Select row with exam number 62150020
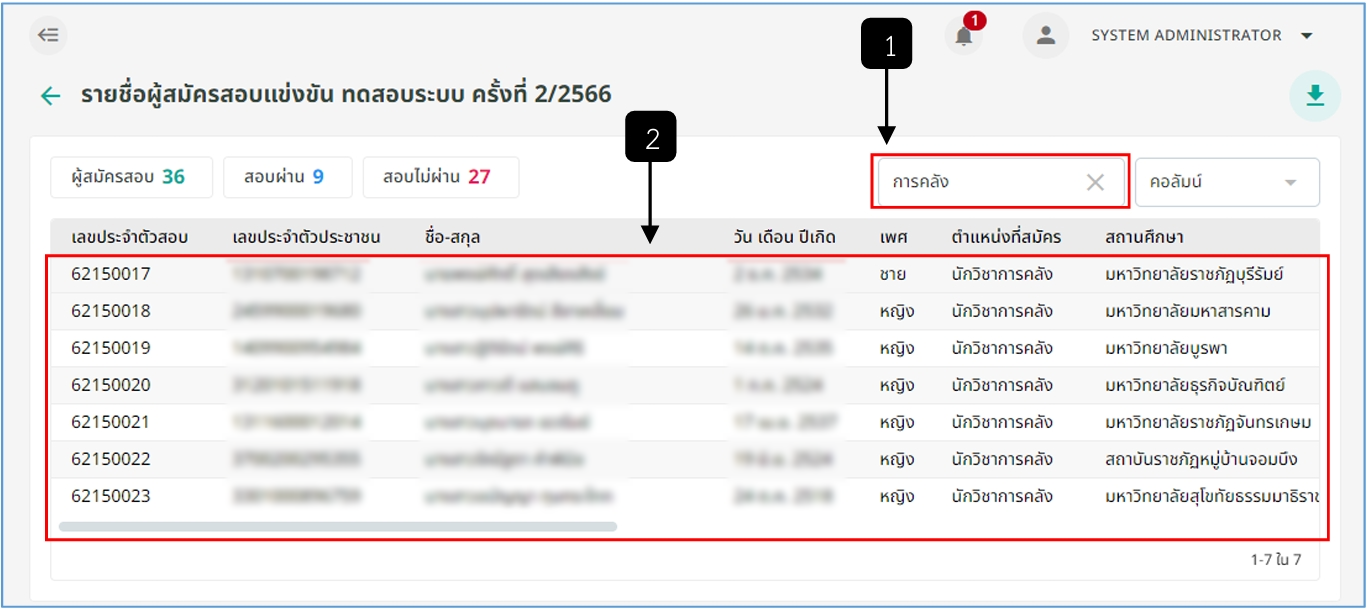 point(685,385)
